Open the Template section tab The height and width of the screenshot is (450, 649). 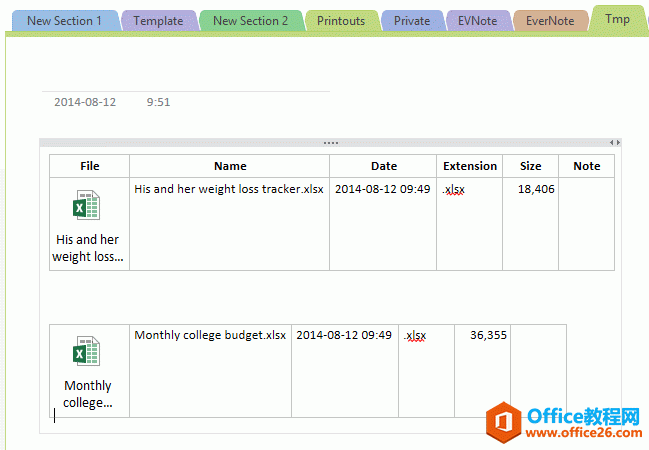[158, 20]
